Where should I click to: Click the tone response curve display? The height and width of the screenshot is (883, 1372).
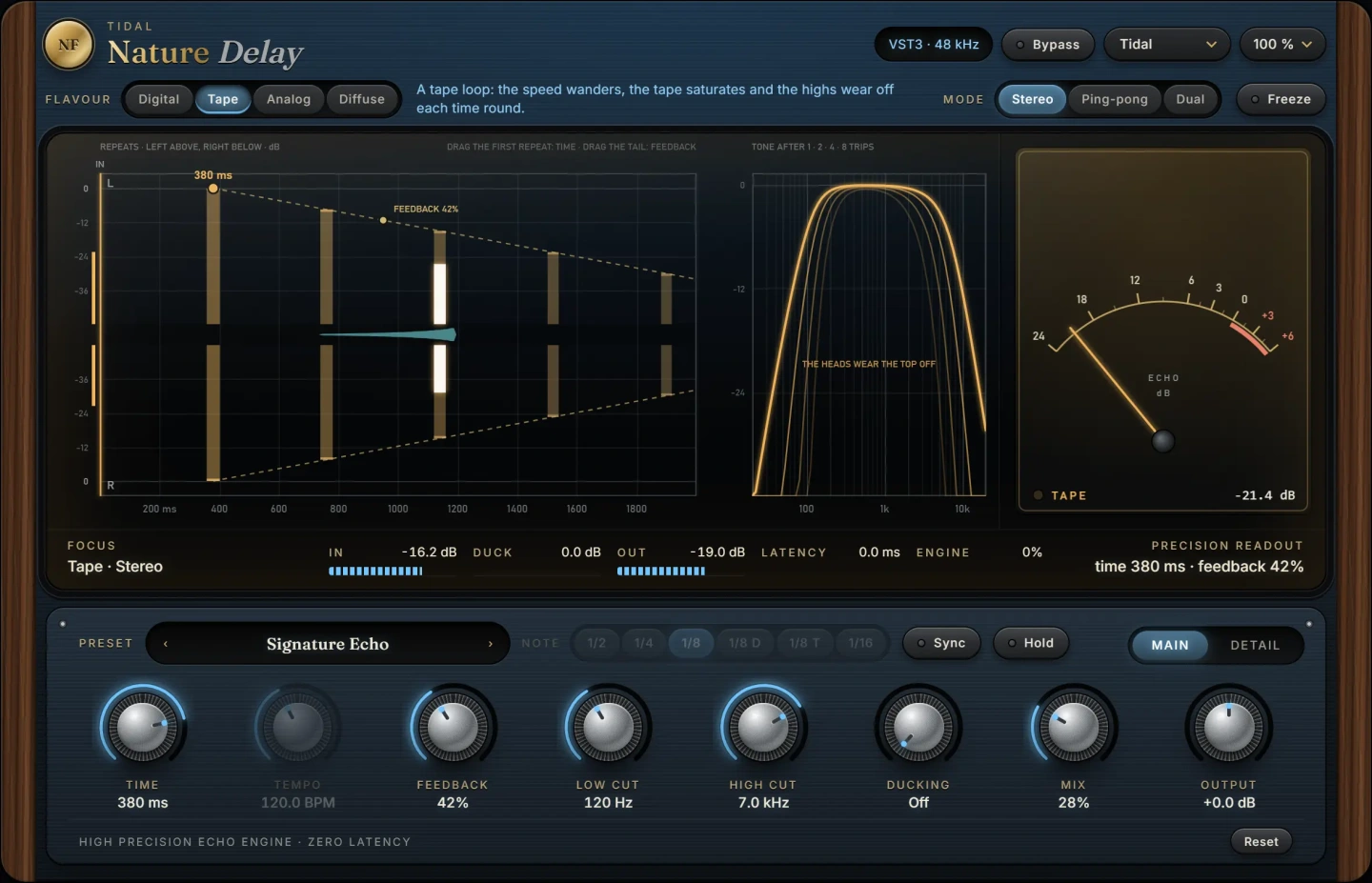869,334
